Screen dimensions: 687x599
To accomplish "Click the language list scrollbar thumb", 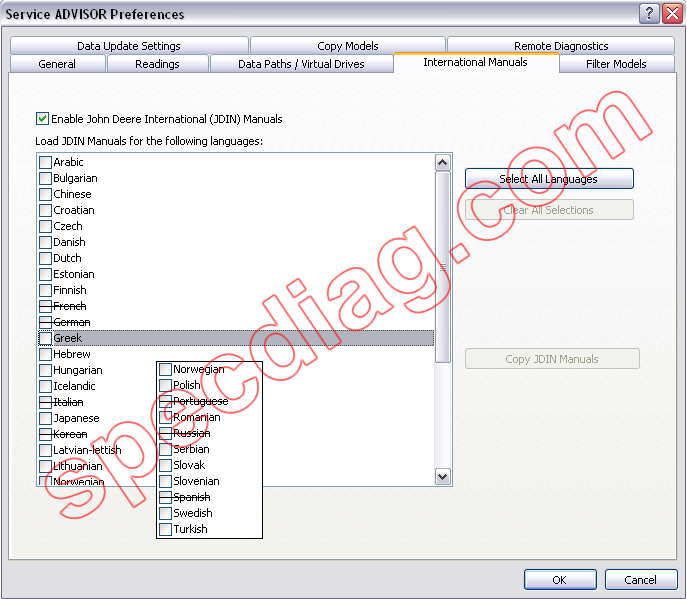I will click(443, 265).
